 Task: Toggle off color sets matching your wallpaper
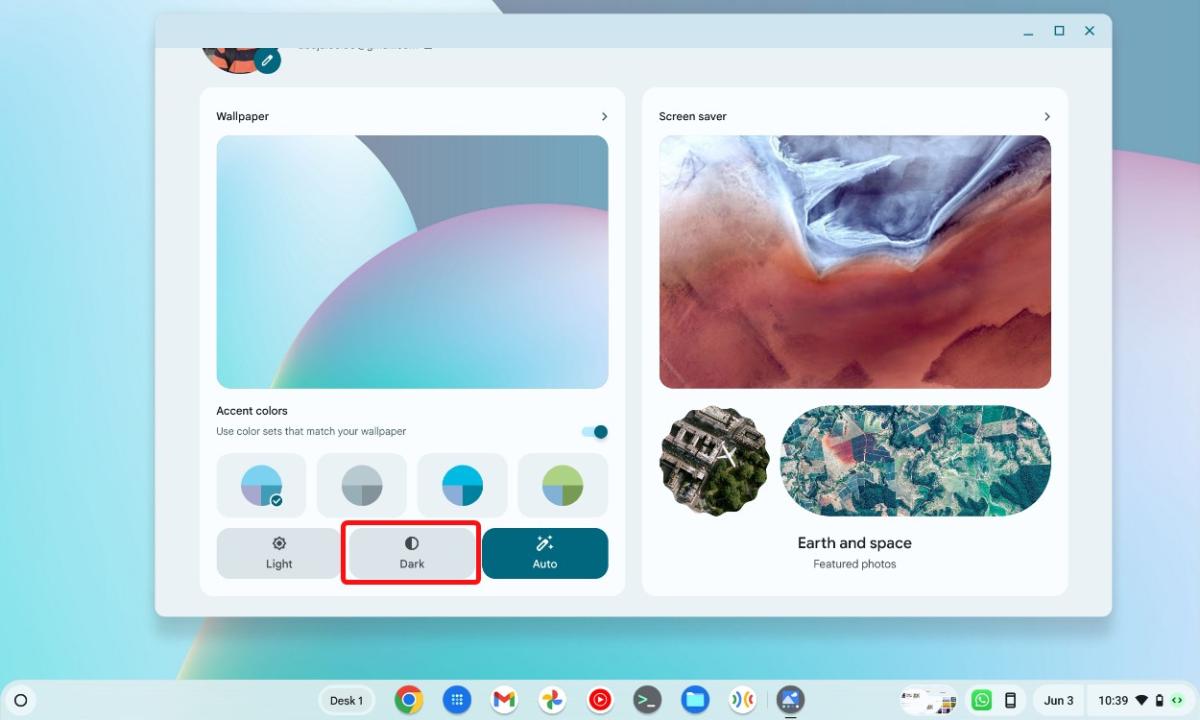[x=594, y=431]
